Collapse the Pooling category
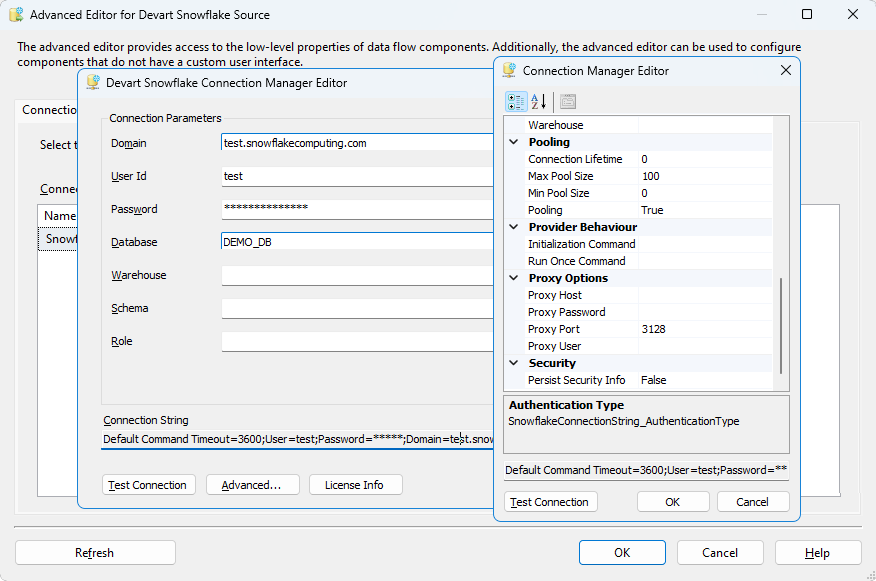This screenshot has width=876, height=581. pyautogui.click(x=514, y=143)
